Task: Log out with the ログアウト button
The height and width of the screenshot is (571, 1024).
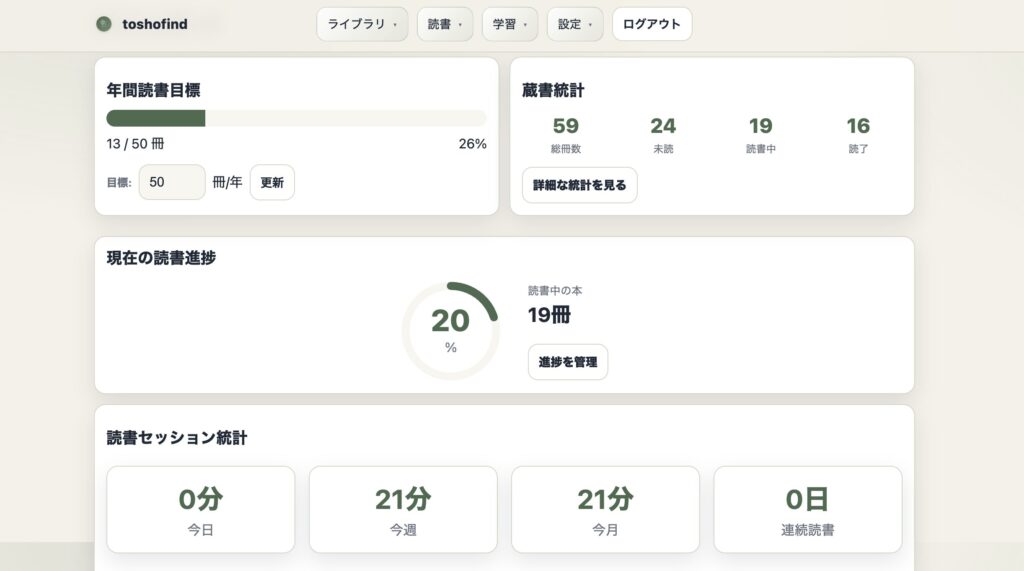Action: click(652, 24)
